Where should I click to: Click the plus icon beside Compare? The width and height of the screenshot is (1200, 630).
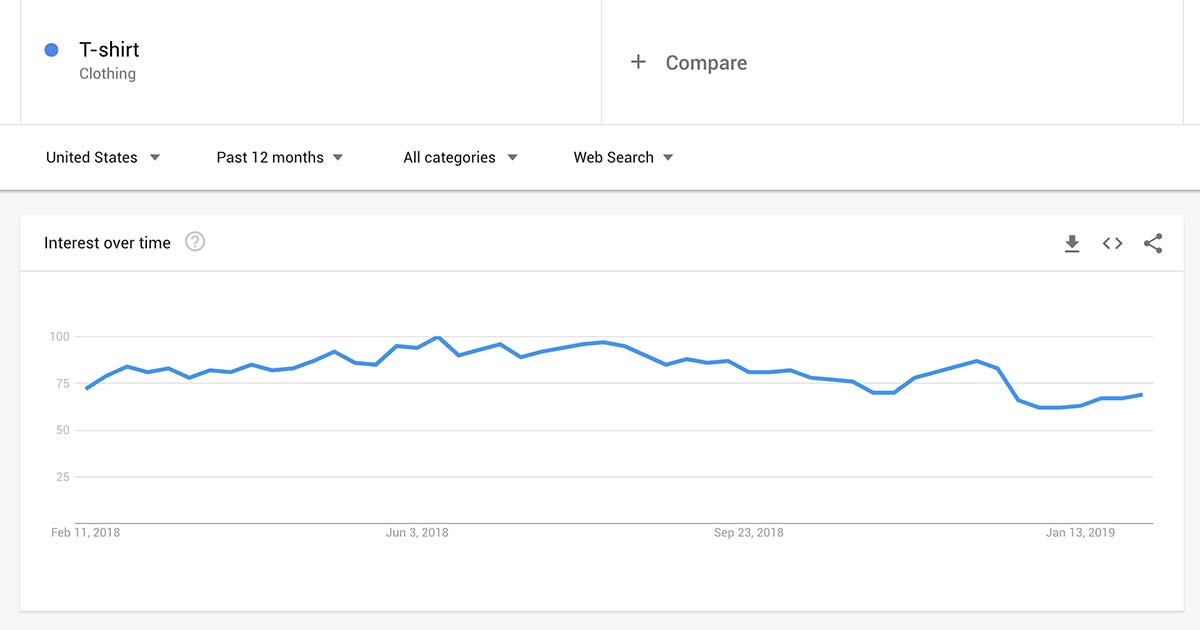[x=638, y=62]
